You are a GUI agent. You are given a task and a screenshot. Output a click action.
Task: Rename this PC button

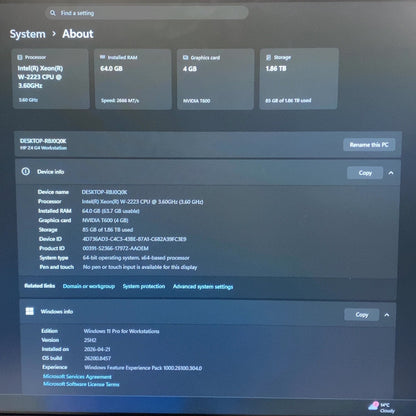click(x=369, y=145)
